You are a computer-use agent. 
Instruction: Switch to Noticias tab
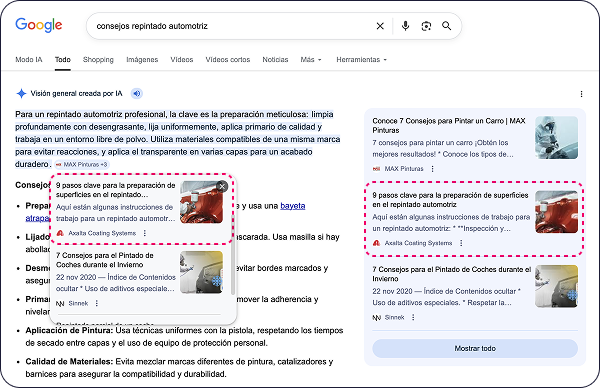coord(275,60)
